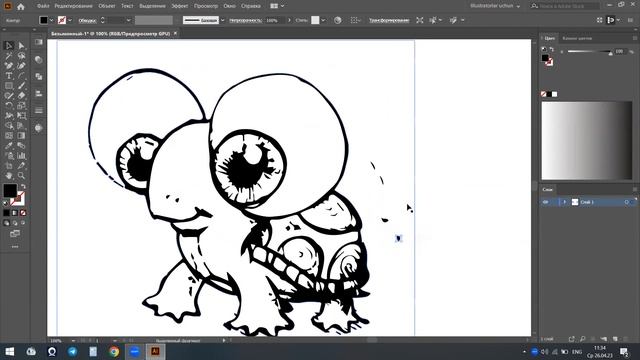Screen dimensions: 640x360
Task: Select the Paintbrush tool
Action: [x=21, y=86]
